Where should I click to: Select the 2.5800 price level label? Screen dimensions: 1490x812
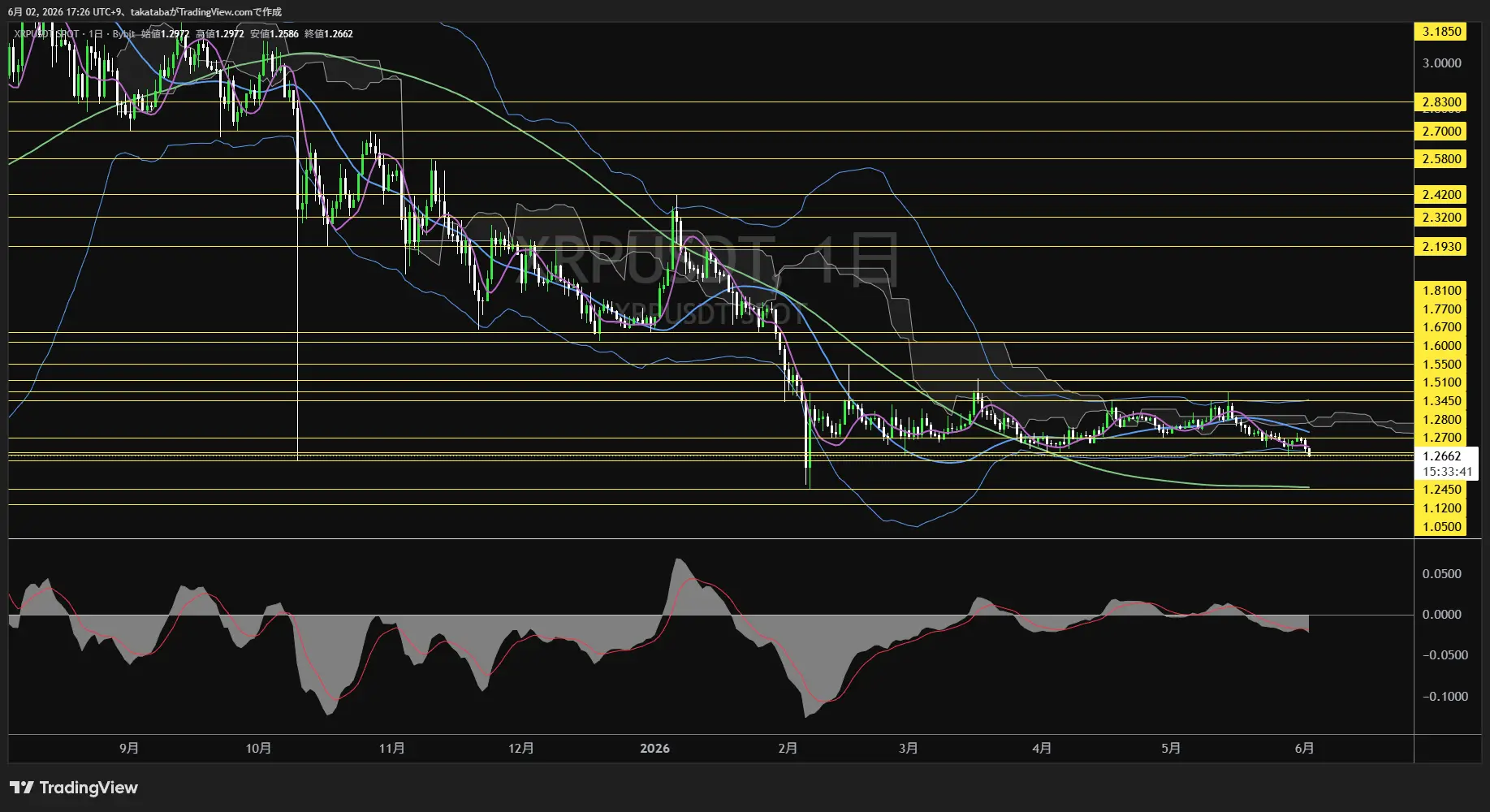pos(1441,159)
